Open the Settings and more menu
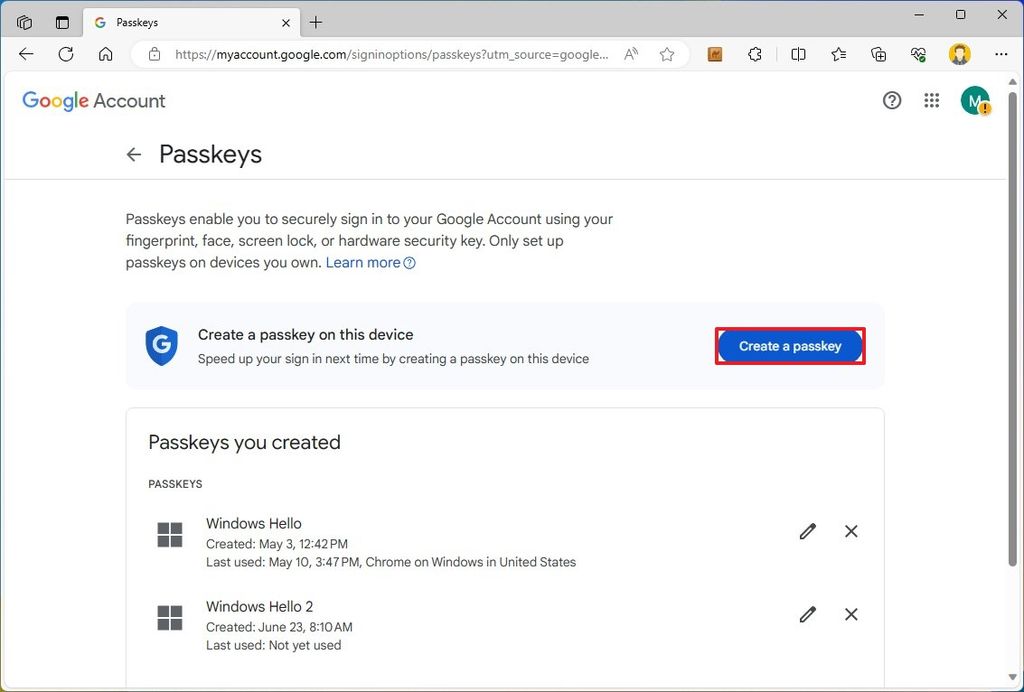This screenshot has height=692, width=1024. [1001, 54]
